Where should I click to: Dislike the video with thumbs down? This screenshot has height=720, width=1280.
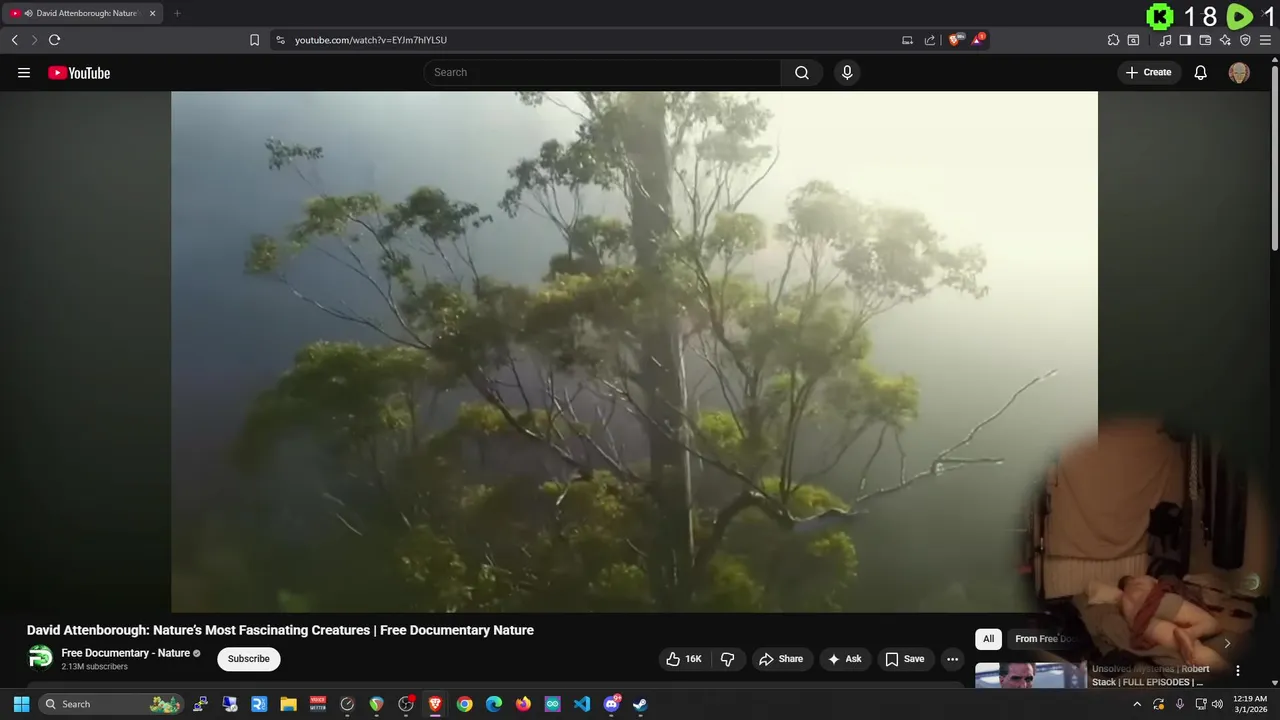click(727, 659)
